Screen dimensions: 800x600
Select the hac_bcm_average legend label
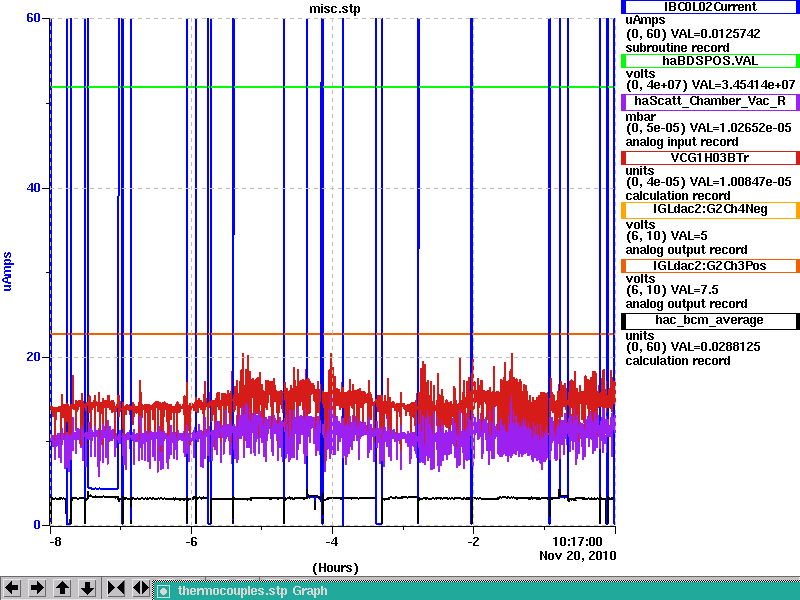710,320
